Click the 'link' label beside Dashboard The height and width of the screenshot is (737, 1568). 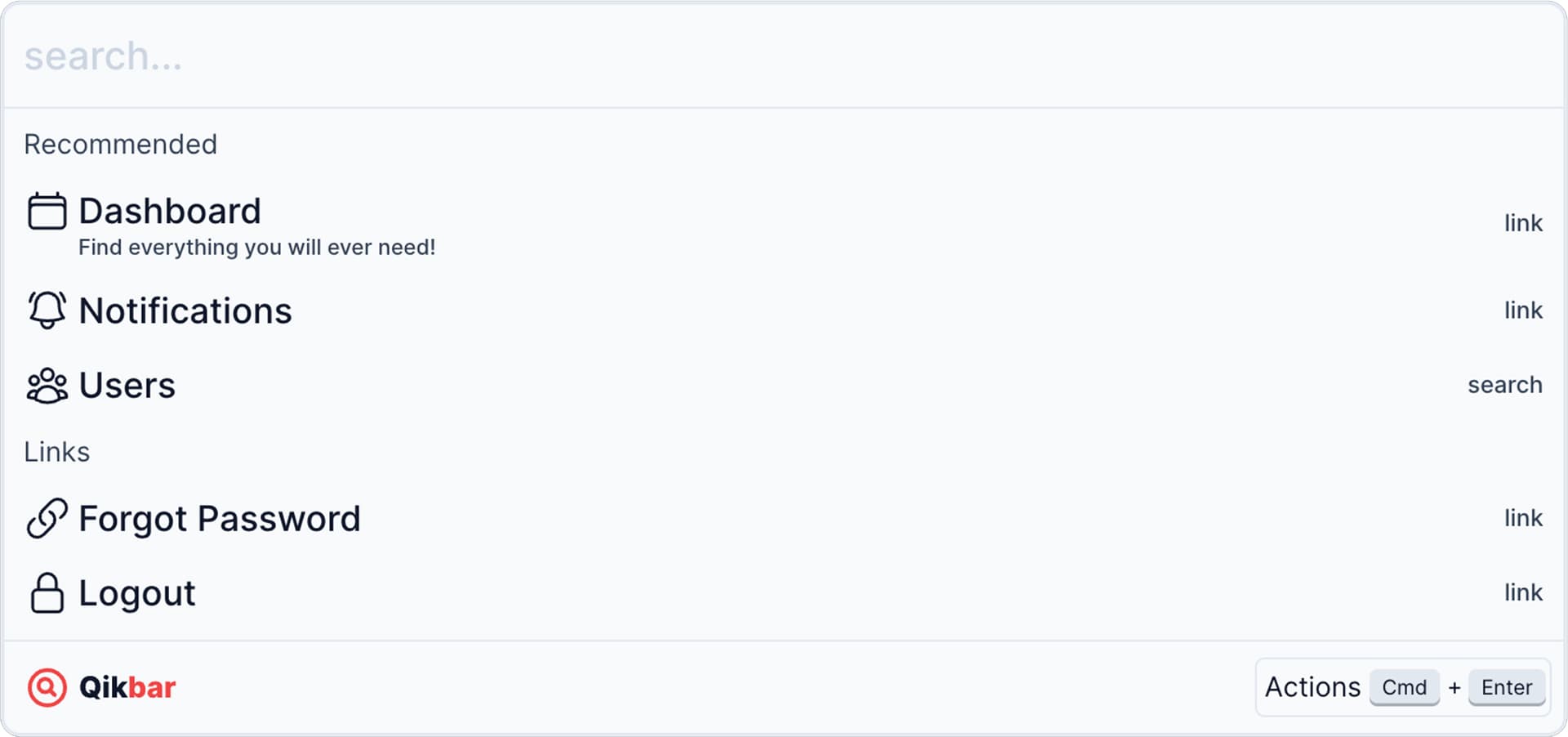tap(1524, 223)
